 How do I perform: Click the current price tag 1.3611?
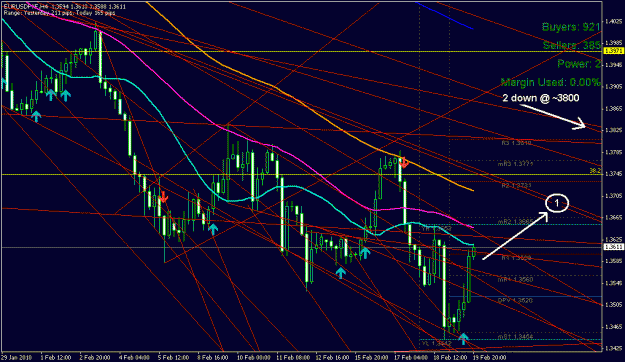[x=614, y=247]
